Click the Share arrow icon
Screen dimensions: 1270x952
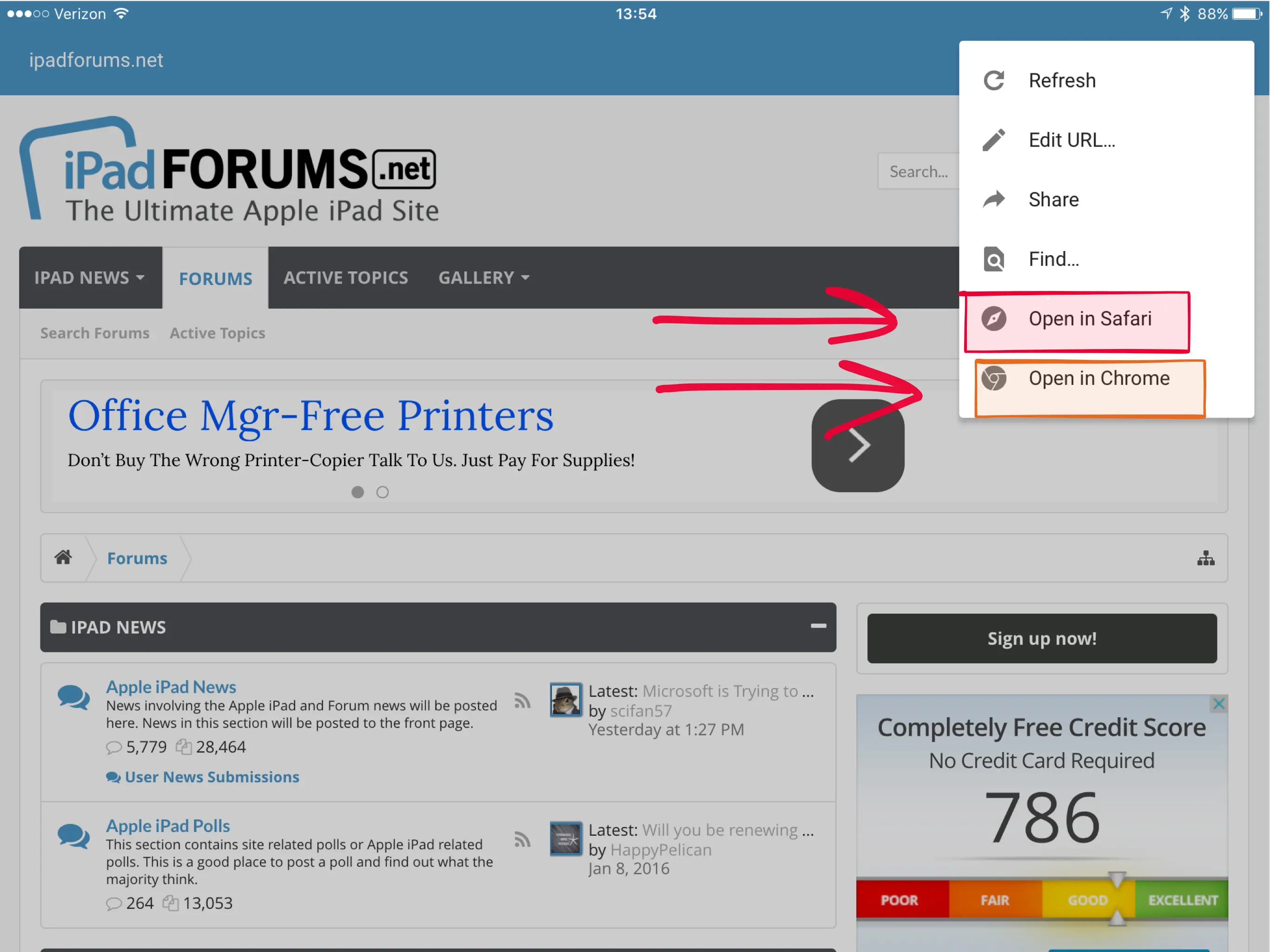(994, 199)
